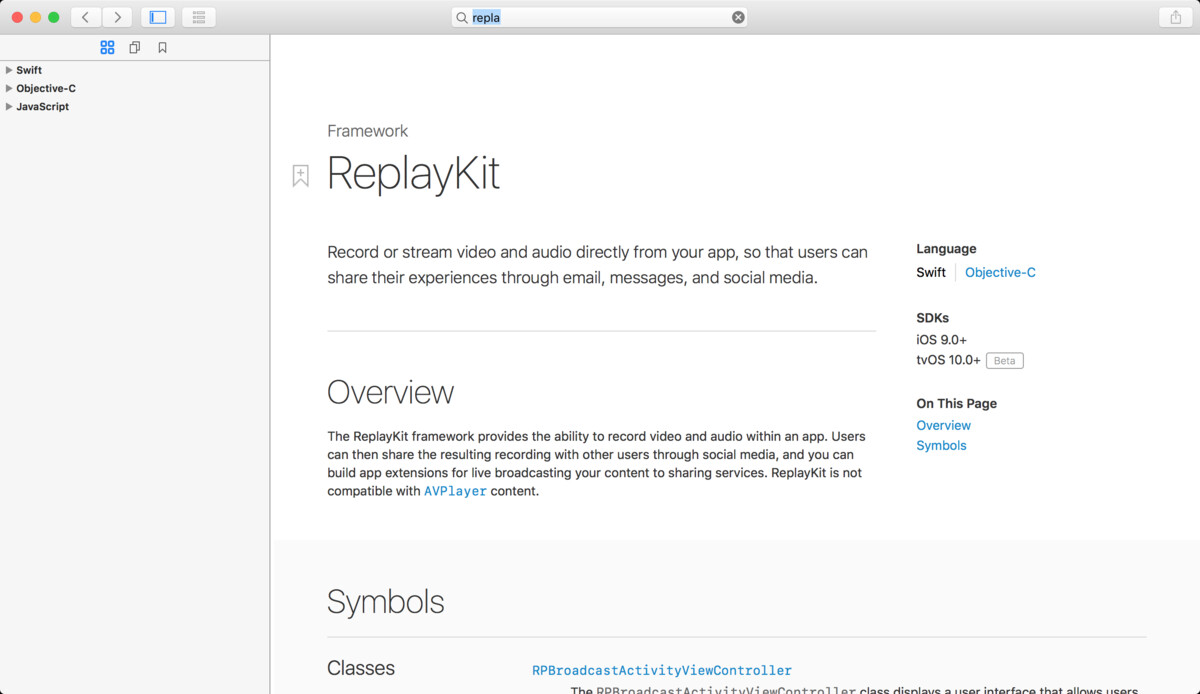This screenshot has width=1200, height=694.
Task: Navigate back to the previous documentation page
Action: coord(85,17)
